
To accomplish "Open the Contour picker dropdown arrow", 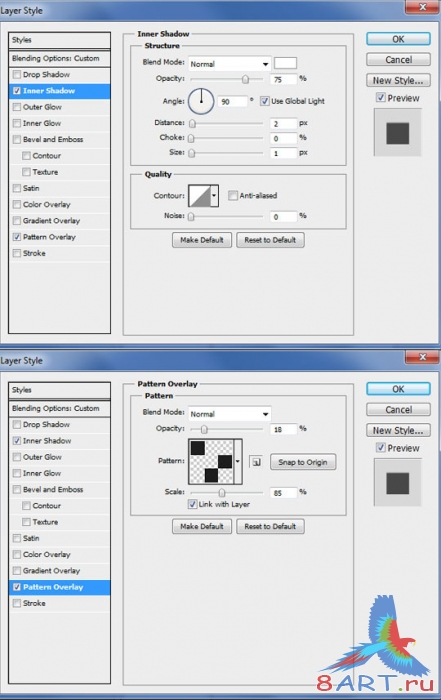I will pos(214,196).
